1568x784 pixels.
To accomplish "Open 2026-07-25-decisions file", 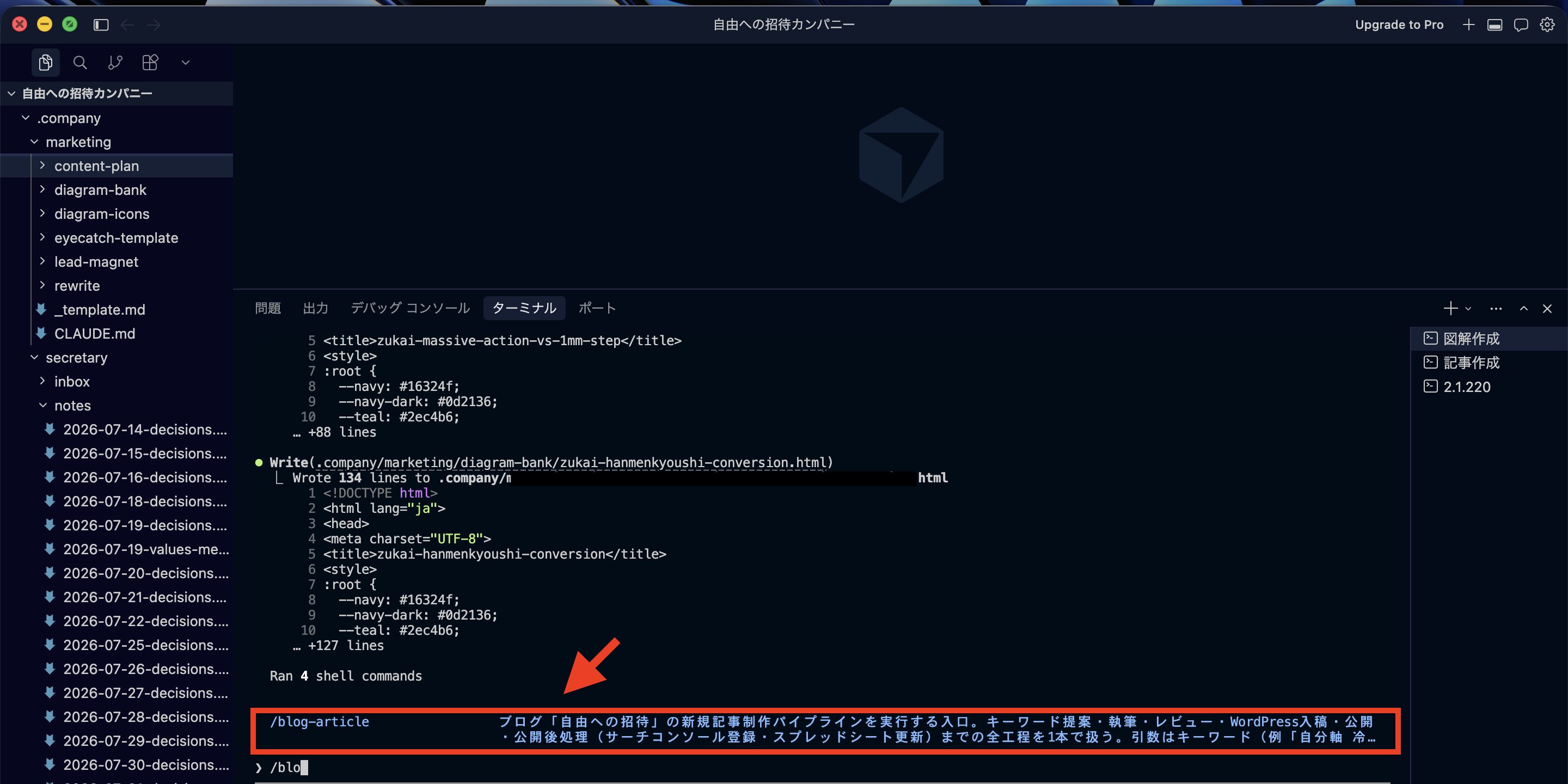I will [x=117, y=645].
